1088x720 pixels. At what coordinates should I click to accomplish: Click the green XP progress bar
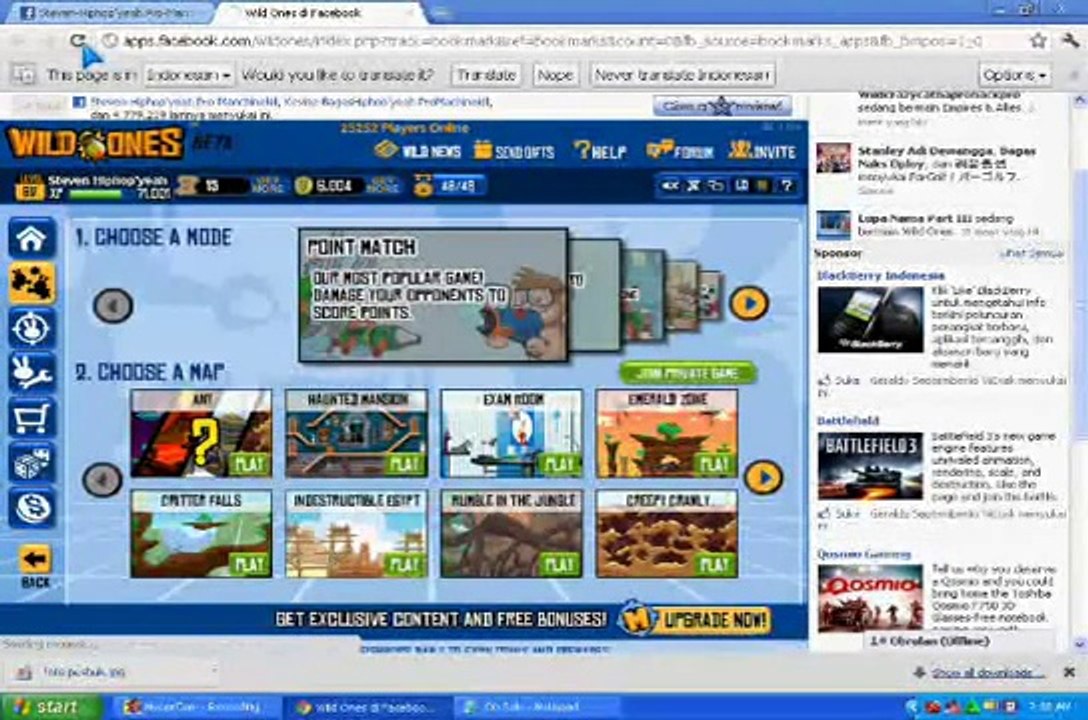[x=95, y=195]
